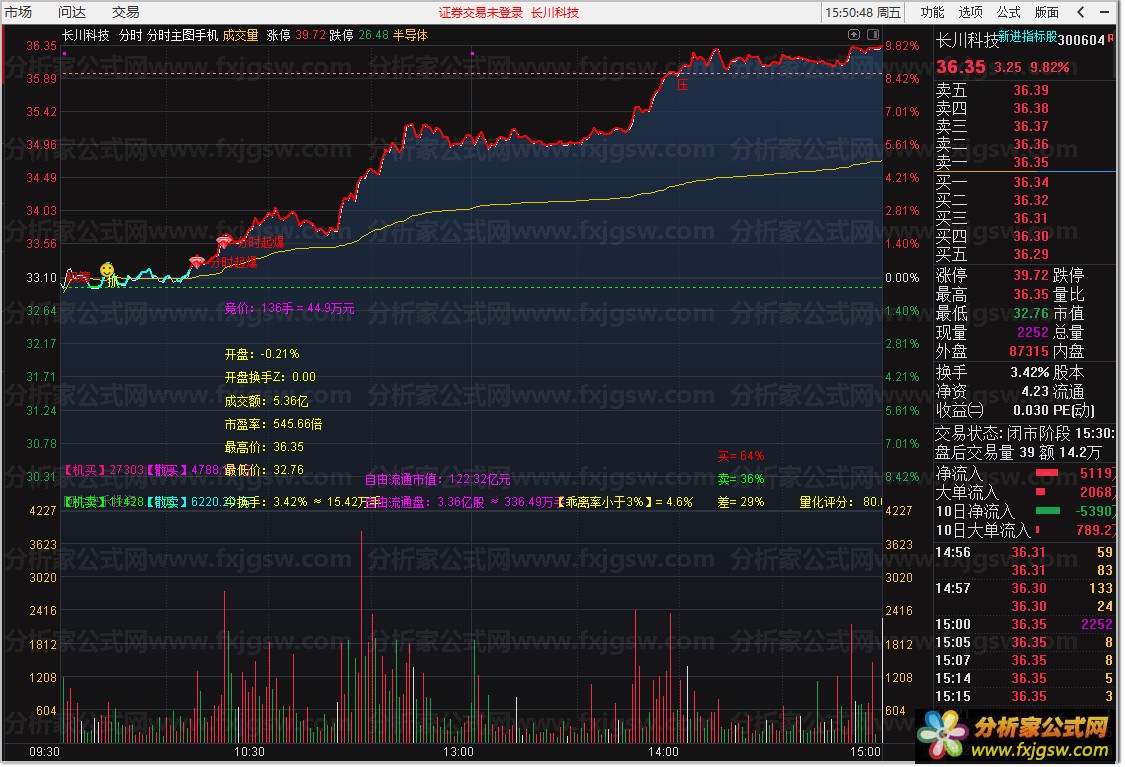Click the 涨停 value 39.72 in quote panel
The width and height of the screenshot is (1125, 767).
click(x=1030, y=276)
